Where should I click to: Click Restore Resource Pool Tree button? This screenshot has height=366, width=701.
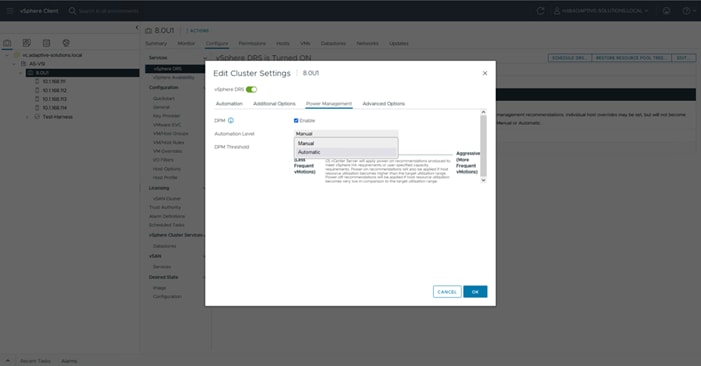(631, 58)
